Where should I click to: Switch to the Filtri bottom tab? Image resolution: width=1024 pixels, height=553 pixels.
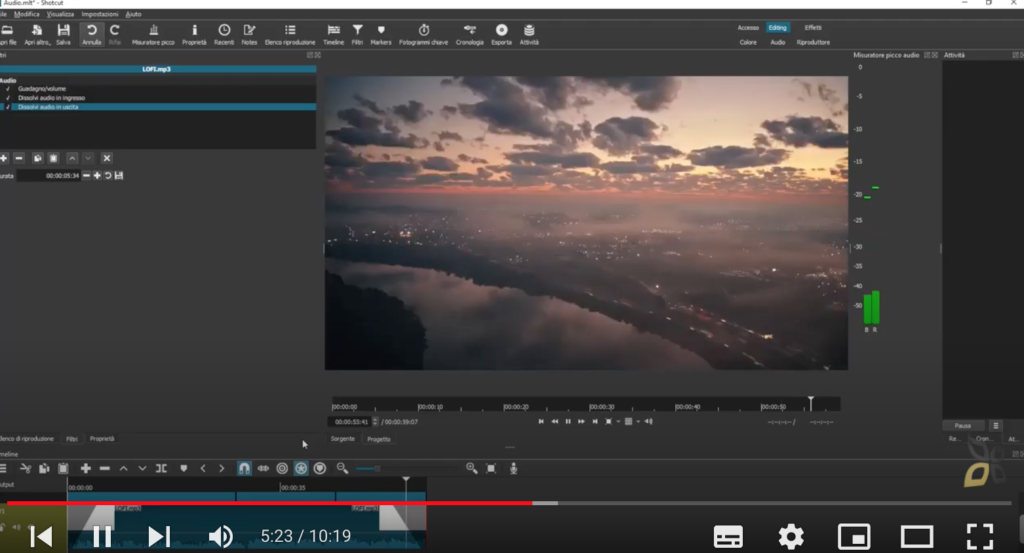click(x=72, y=439)
